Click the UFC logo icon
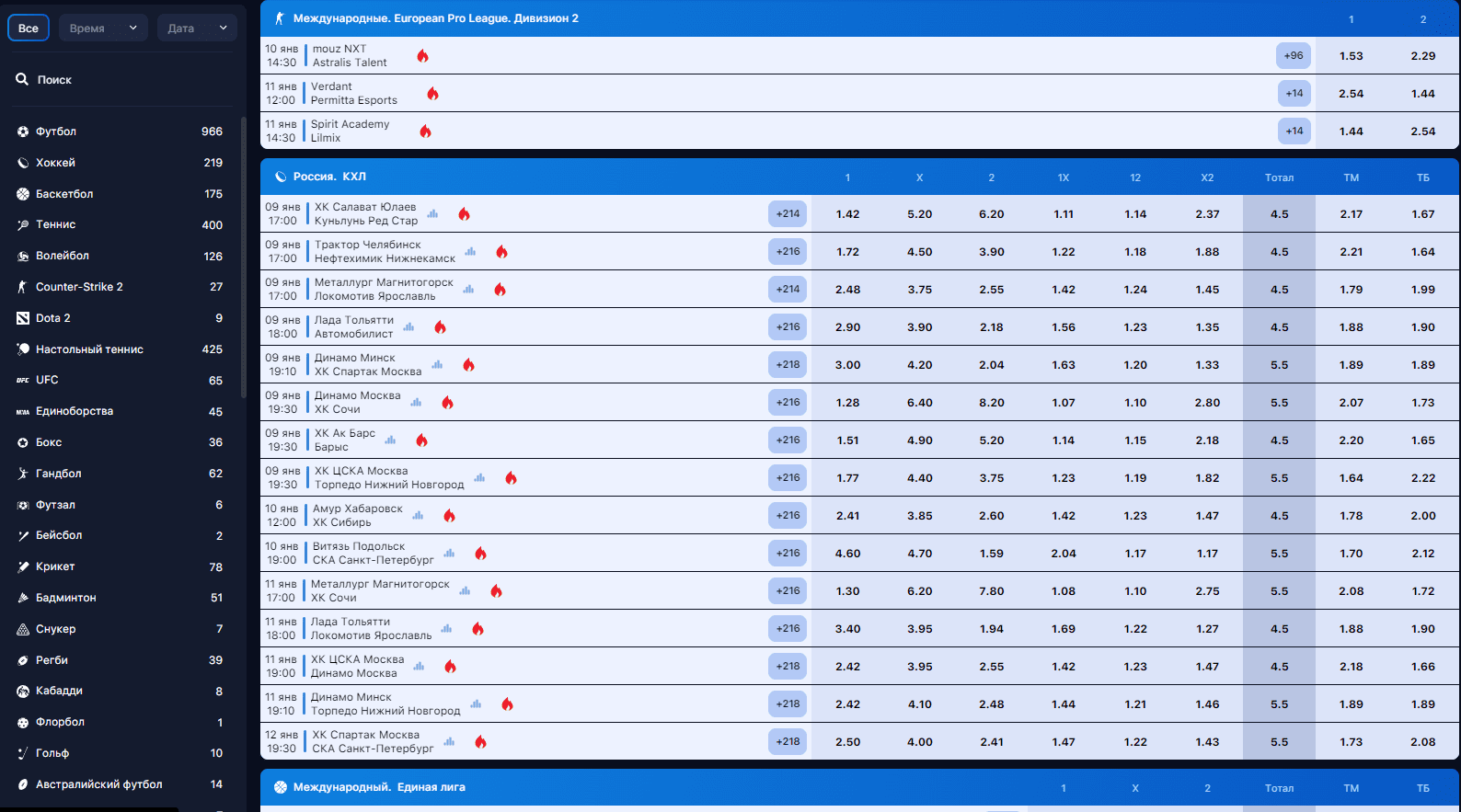The height and width of the screenshot is (812, 1461). click(x=23, y=380)
